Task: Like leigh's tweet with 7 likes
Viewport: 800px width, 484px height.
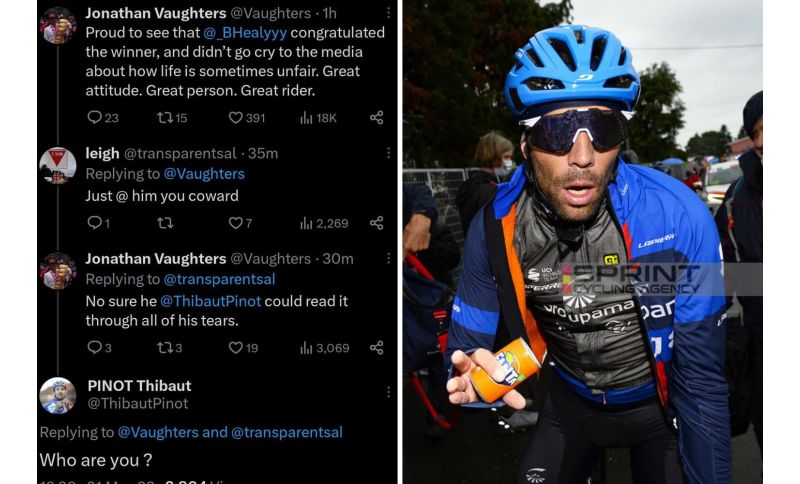Action: tap(240, 223)
